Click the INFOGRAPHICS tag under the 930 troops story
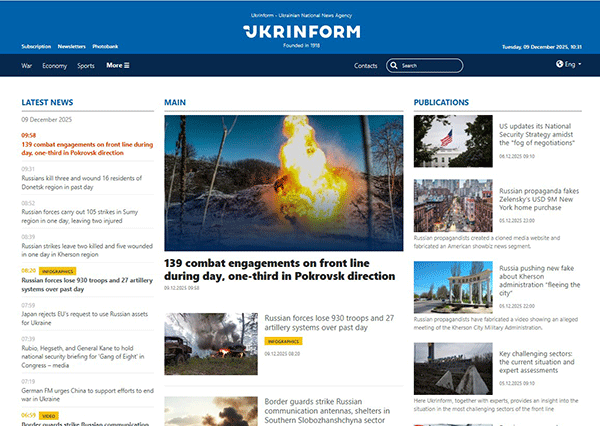Screen dimensions: 600x426 click(283, 341)
